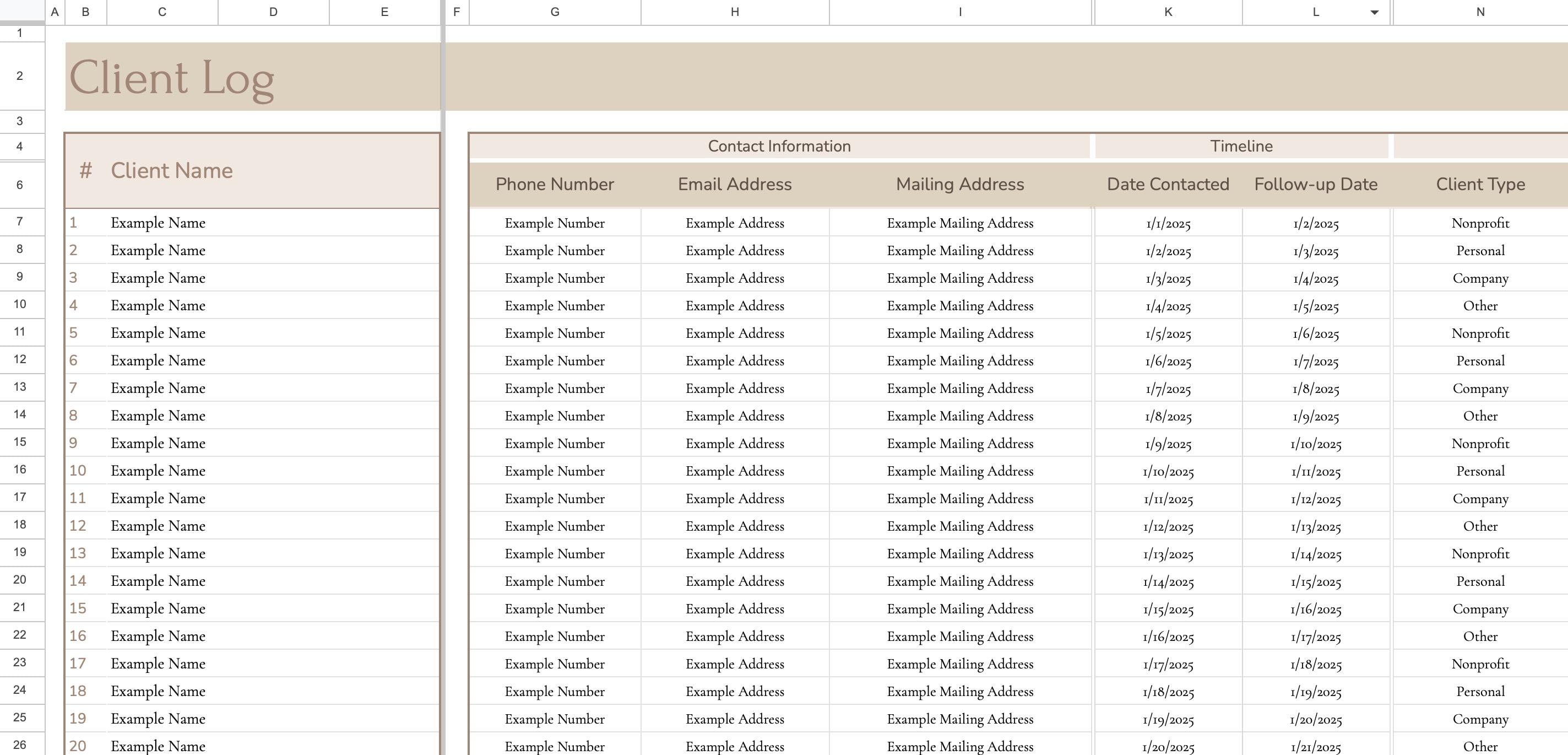The image size is (1568, 755).
Task: Select the Example Name cell for client 10
Action: coord(273,471)
